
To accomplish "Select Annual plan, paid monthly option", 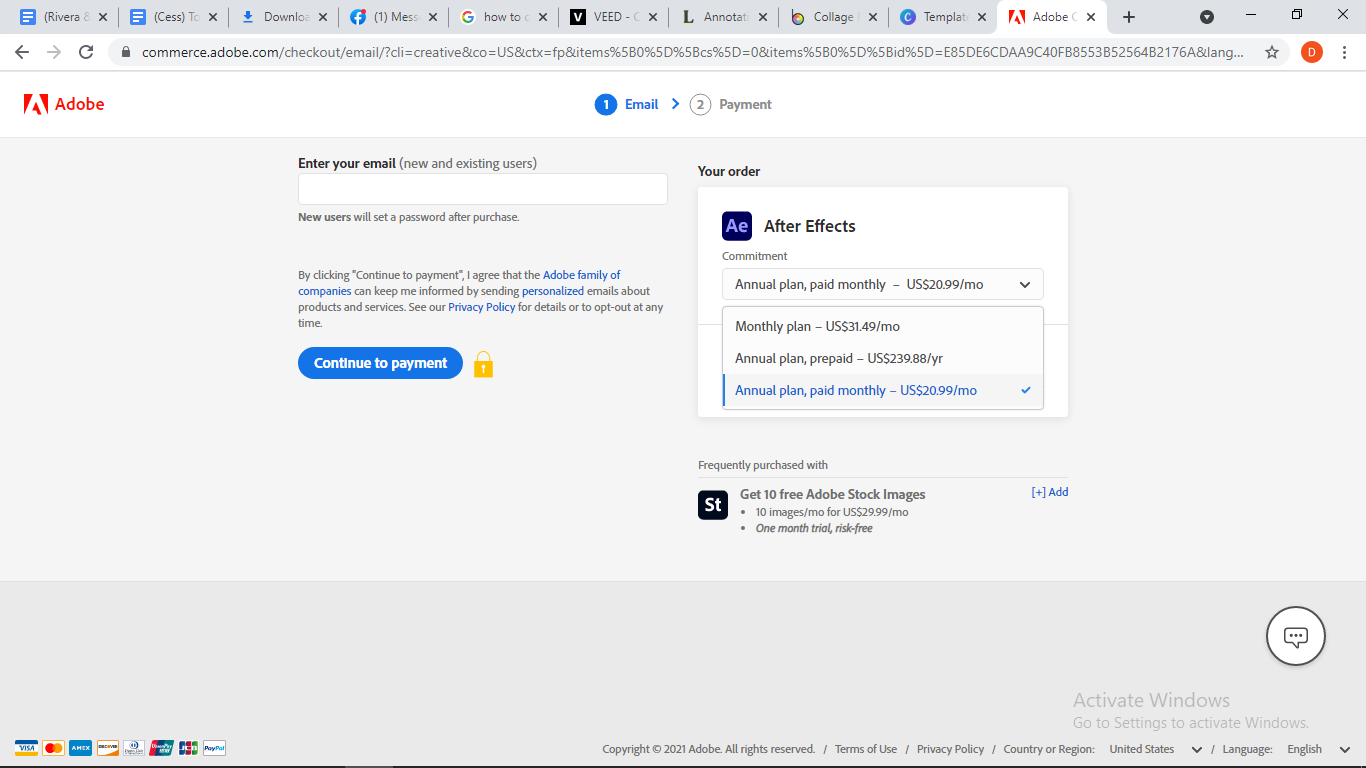I will (882, 390).
